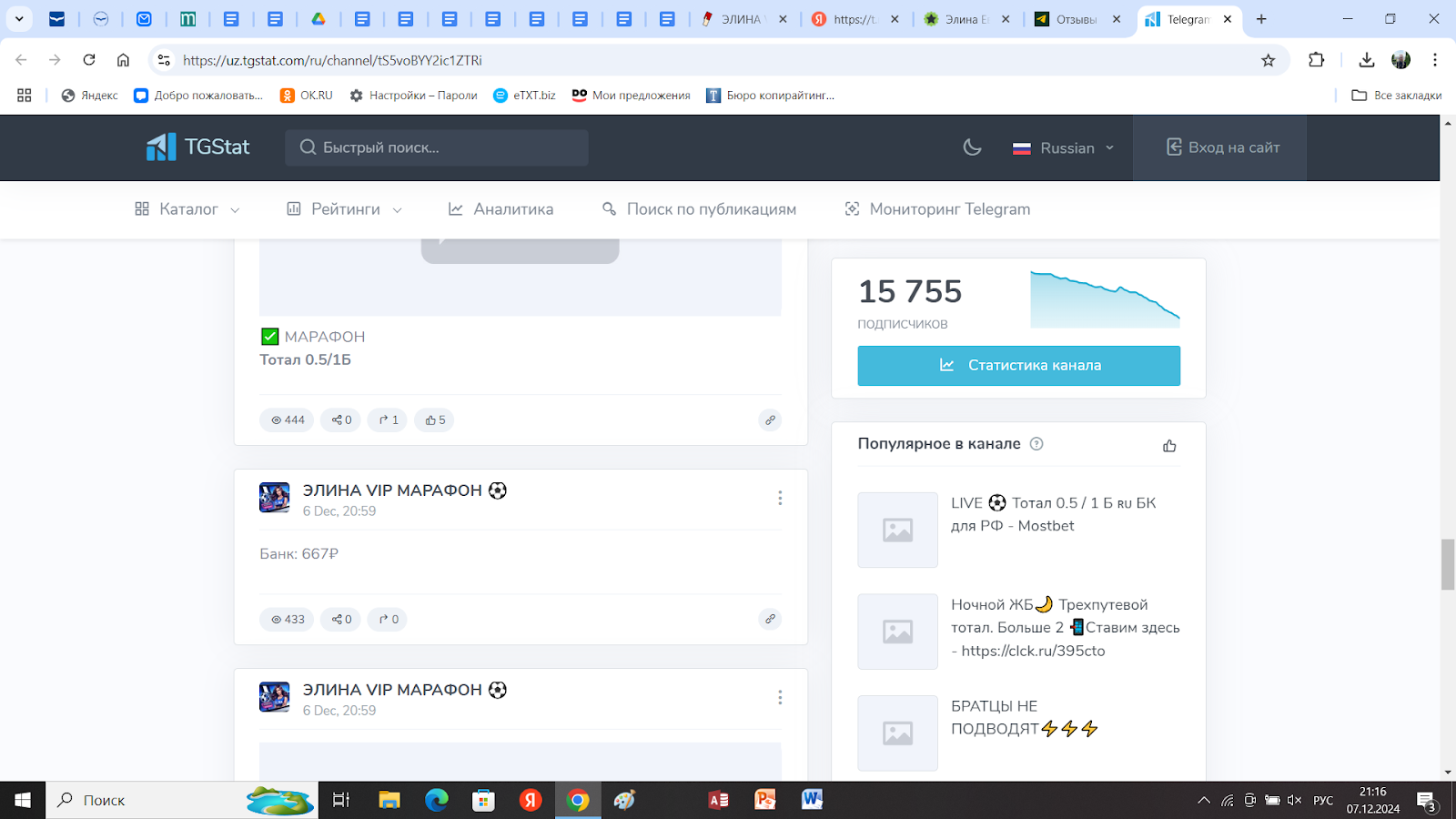Bookmark this page with the star icon
This screenshot has width=1456, height=819.
[x=1268, y=60]
